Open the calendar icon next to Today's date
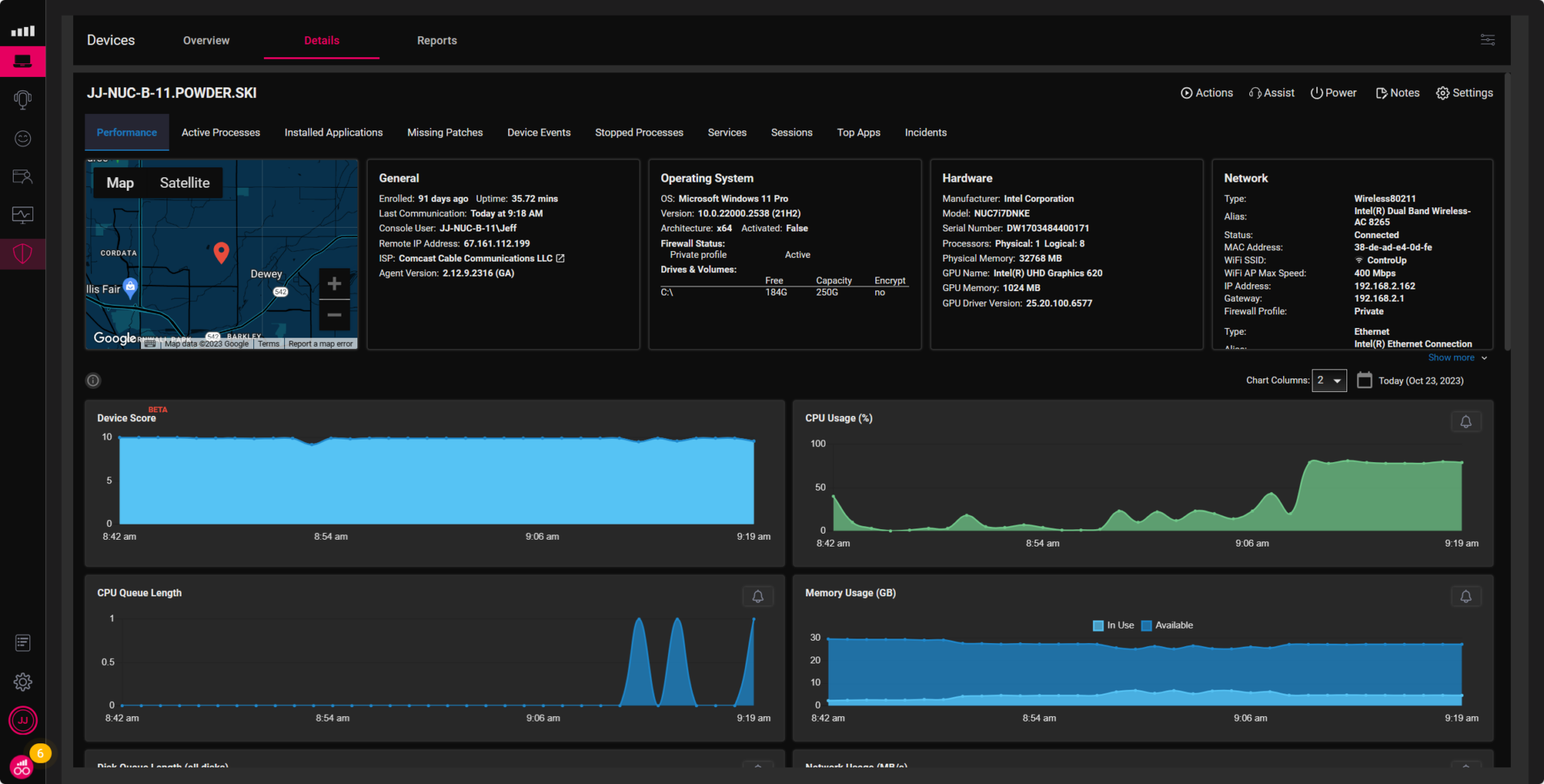1544x784 pixels. tap(1365, 380)
